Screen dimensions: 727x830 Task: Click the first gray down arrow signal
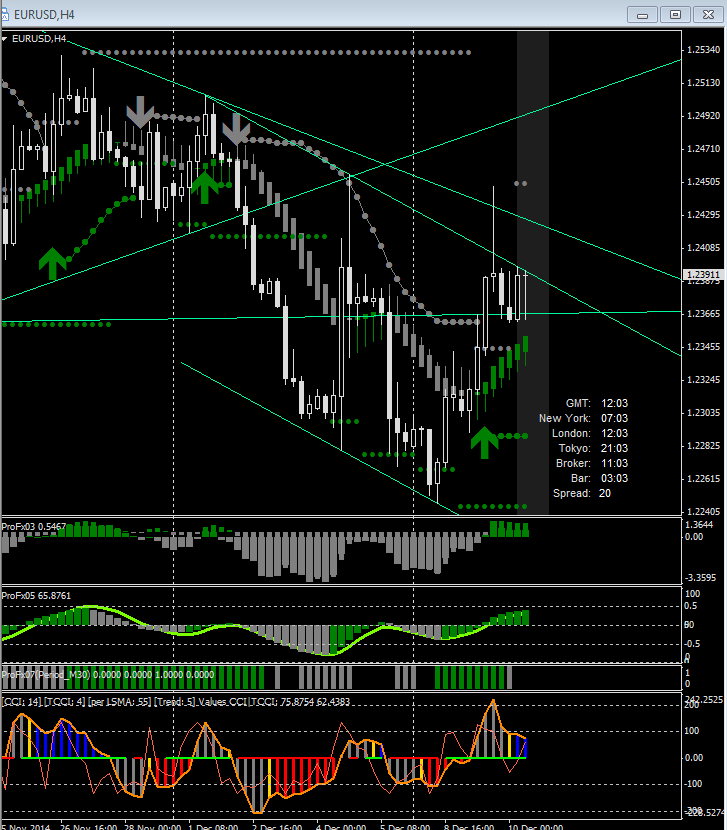tap(140, 111)
